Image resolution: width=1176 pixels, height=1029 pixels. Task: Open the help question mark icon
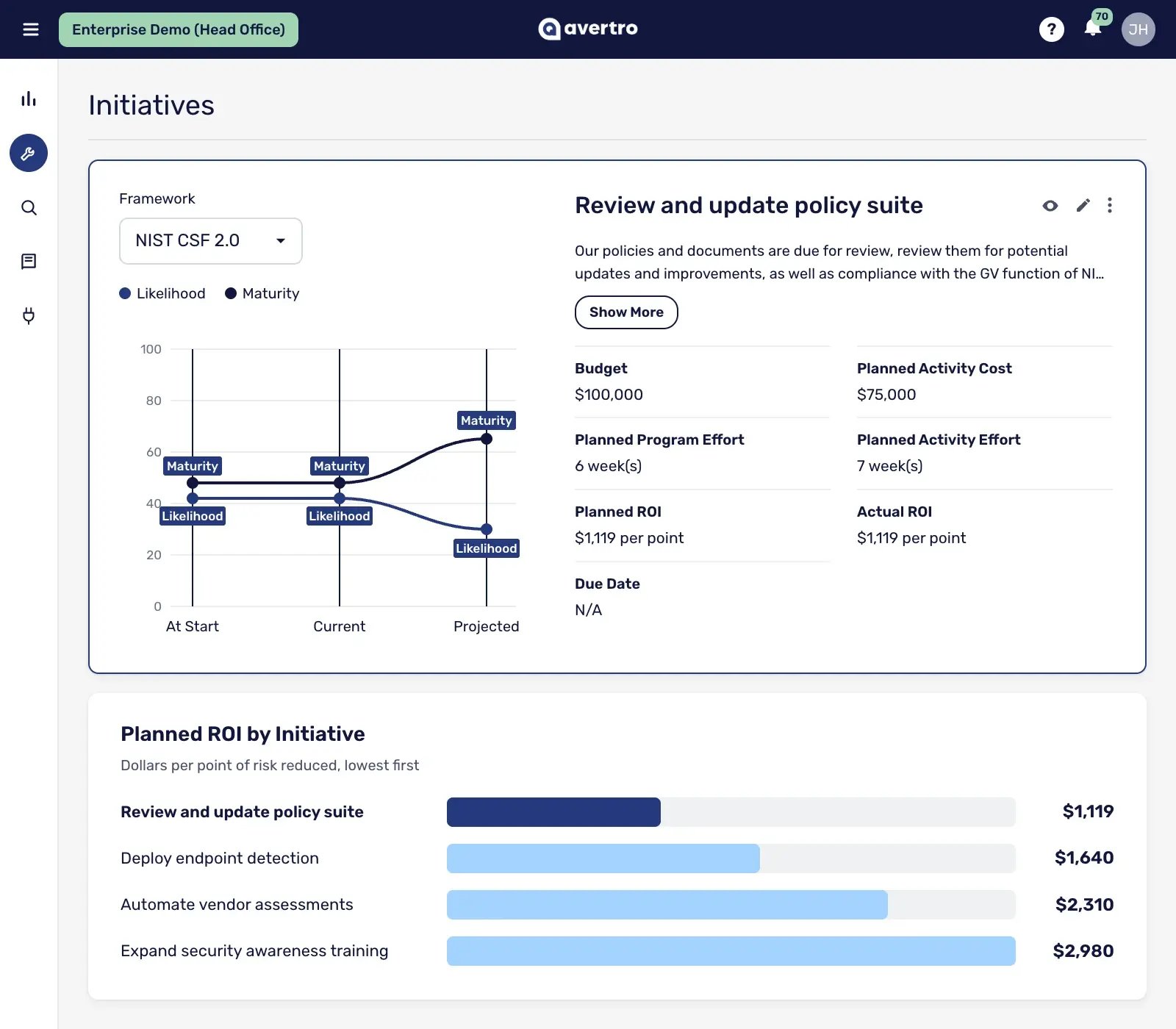(1051, 29)
